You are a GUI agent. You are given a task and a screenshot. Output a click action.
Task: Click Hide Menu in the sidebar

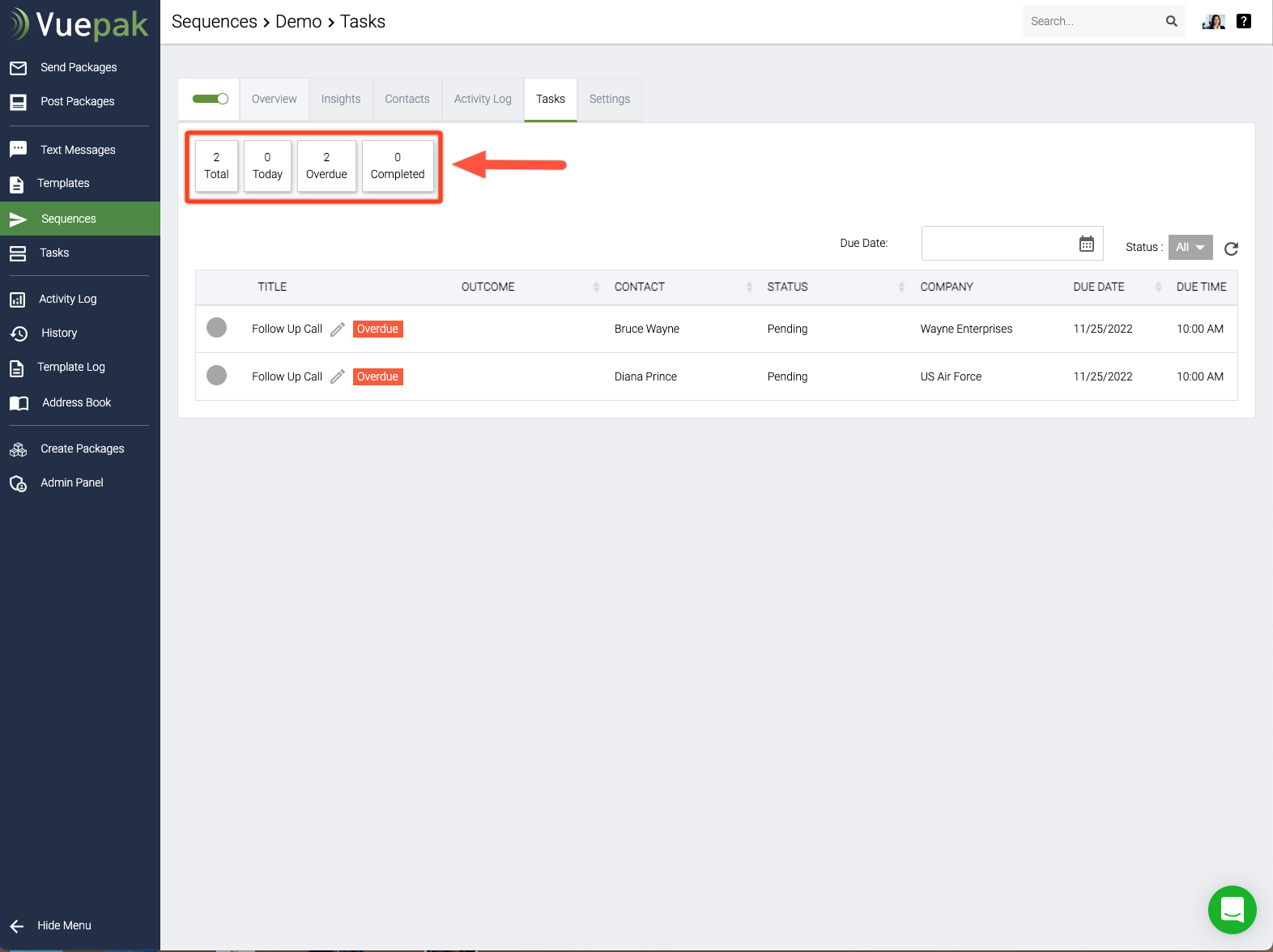coord(64,925)
